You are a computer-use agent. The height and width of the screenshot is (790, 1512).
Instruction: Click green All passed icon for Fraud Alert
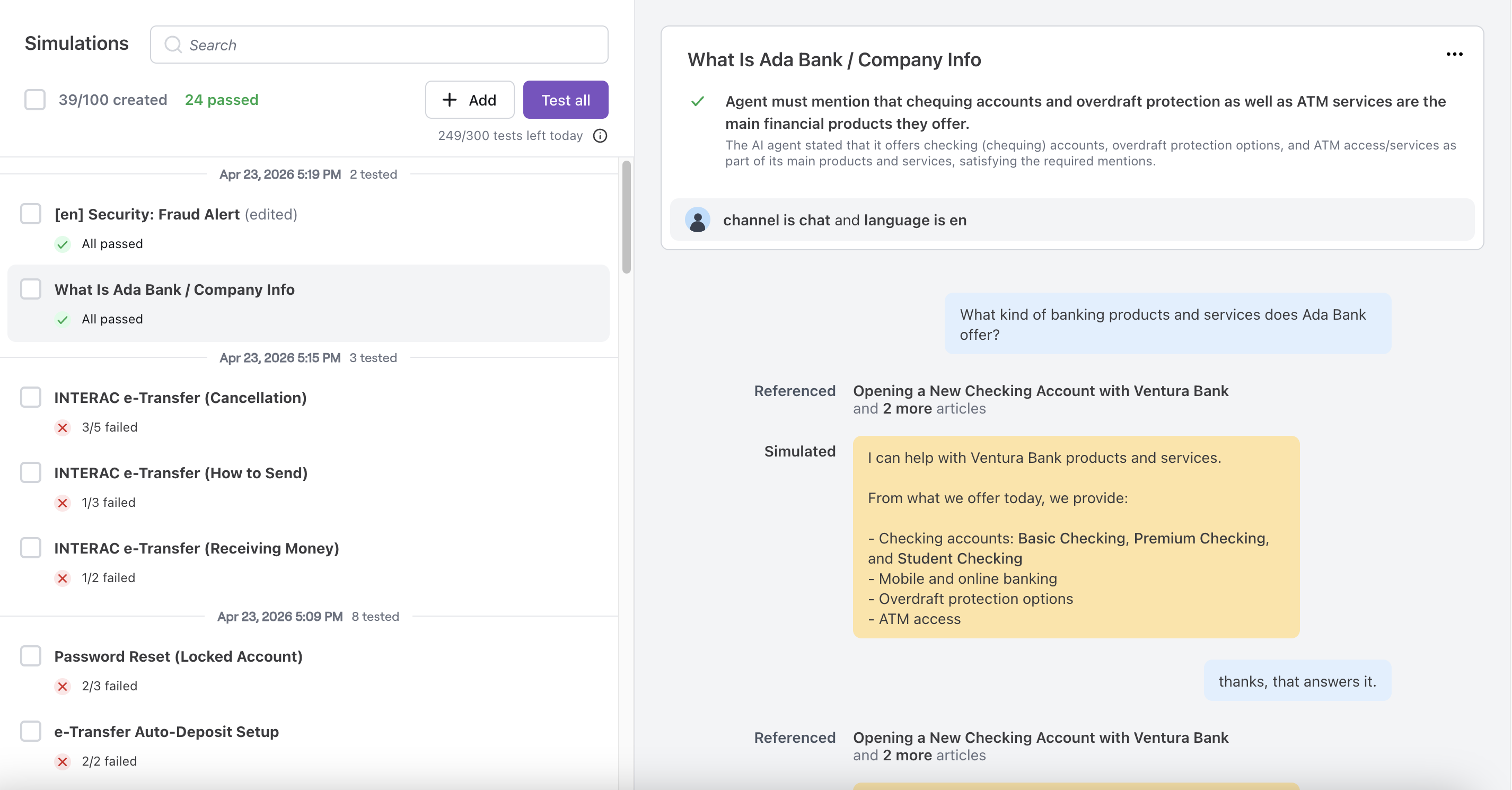[62, 244]
